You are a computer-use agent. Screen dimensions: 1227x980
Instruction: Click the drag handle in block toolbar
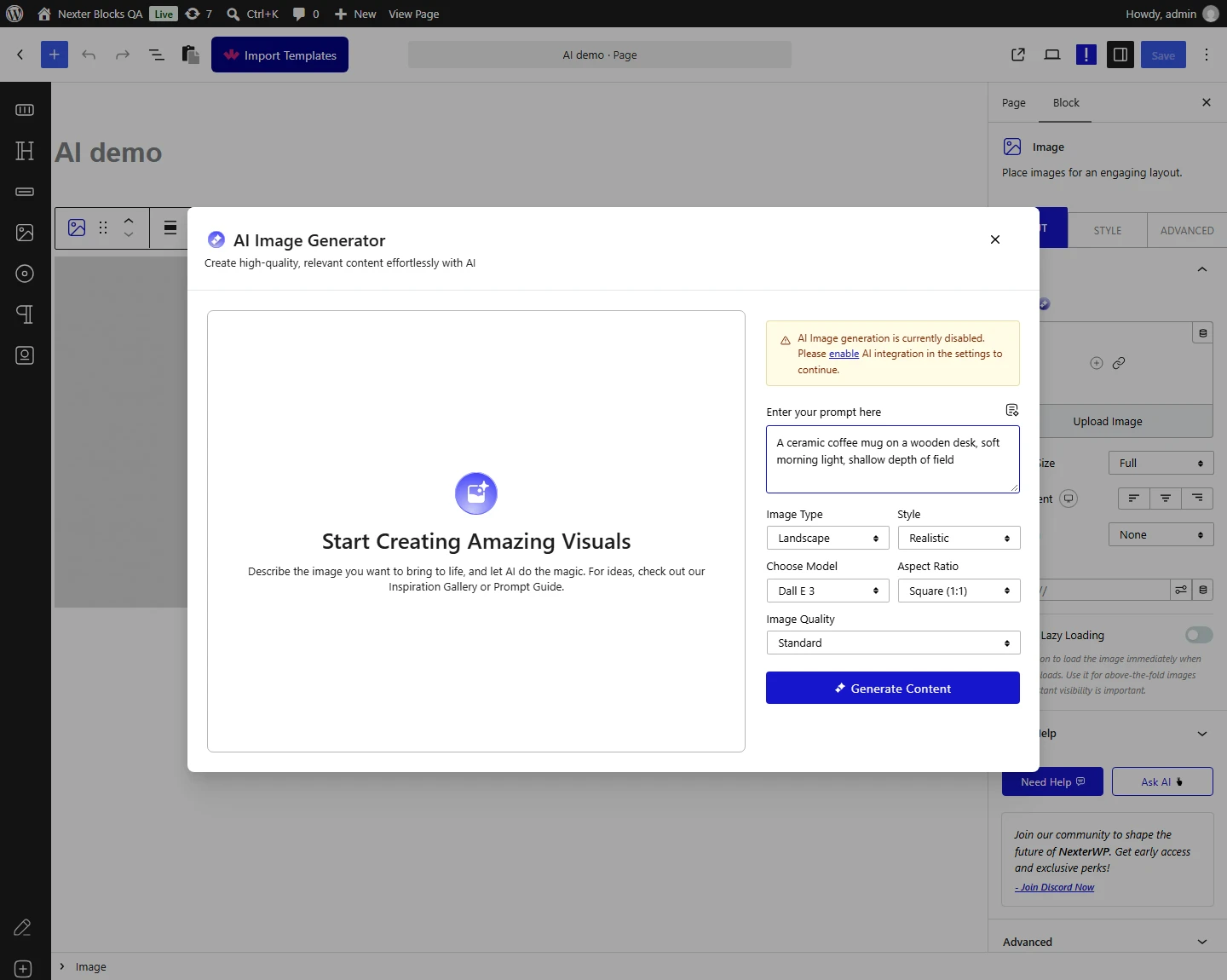[x=103, y=228]
